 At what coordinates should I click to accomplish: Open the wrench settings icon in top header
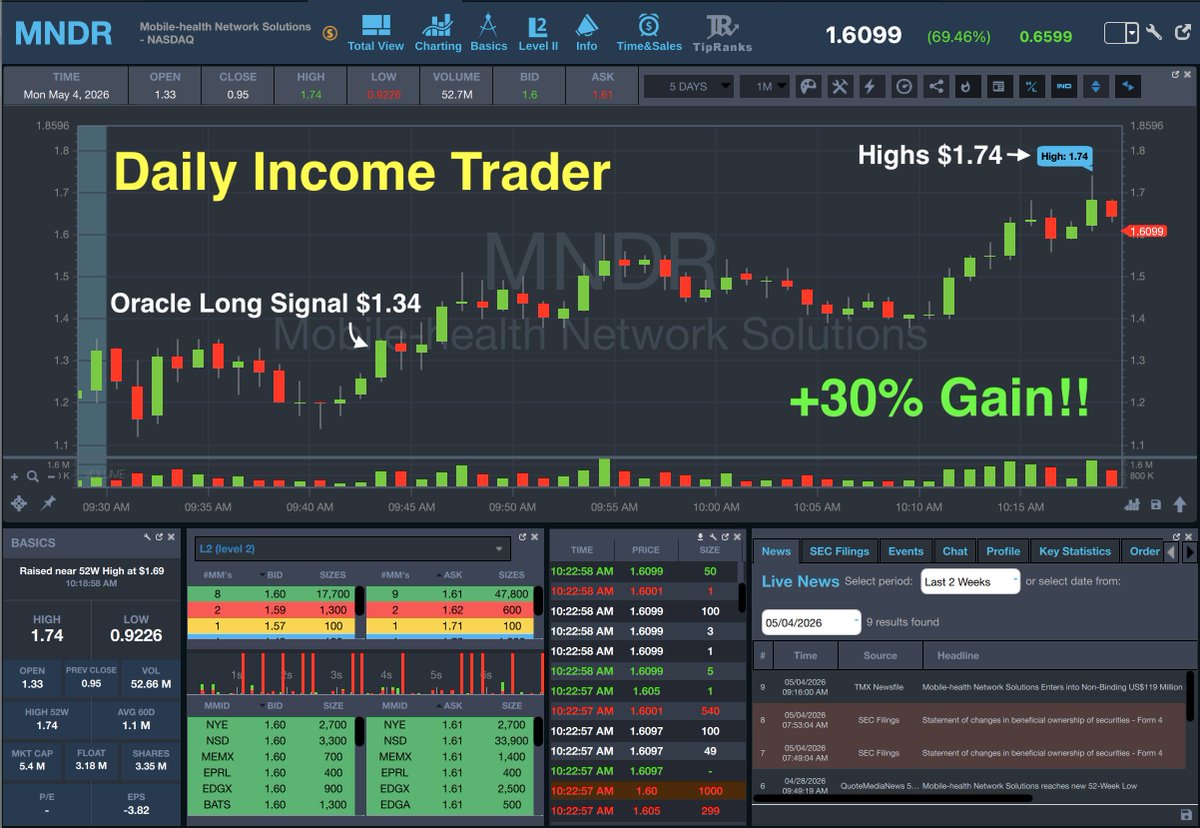coord(1154,33)
